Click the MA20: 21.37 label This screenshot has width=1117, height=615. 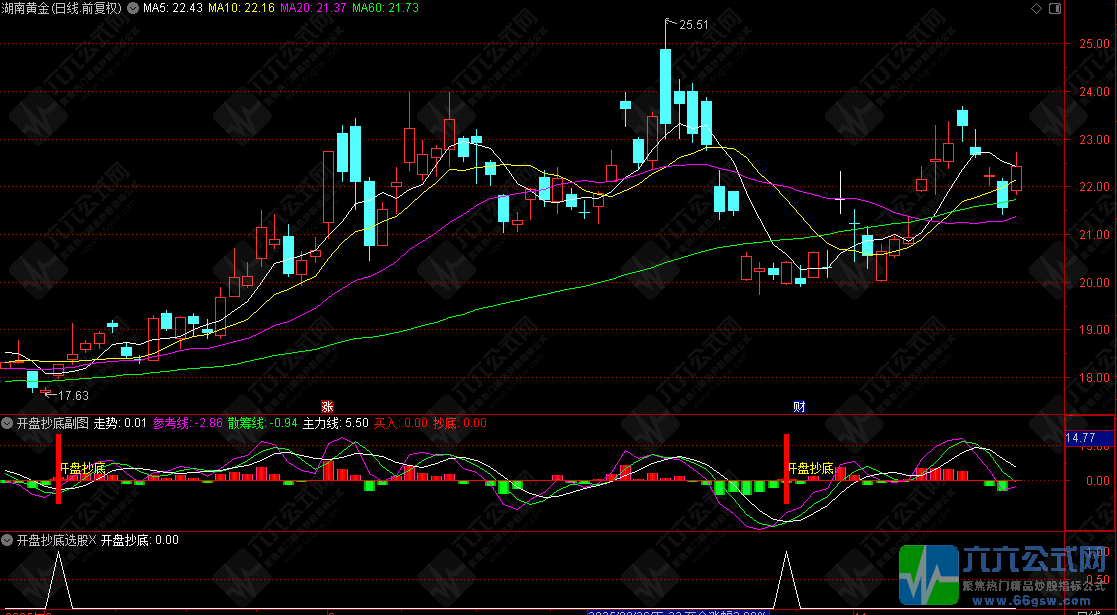click(313, 8)
